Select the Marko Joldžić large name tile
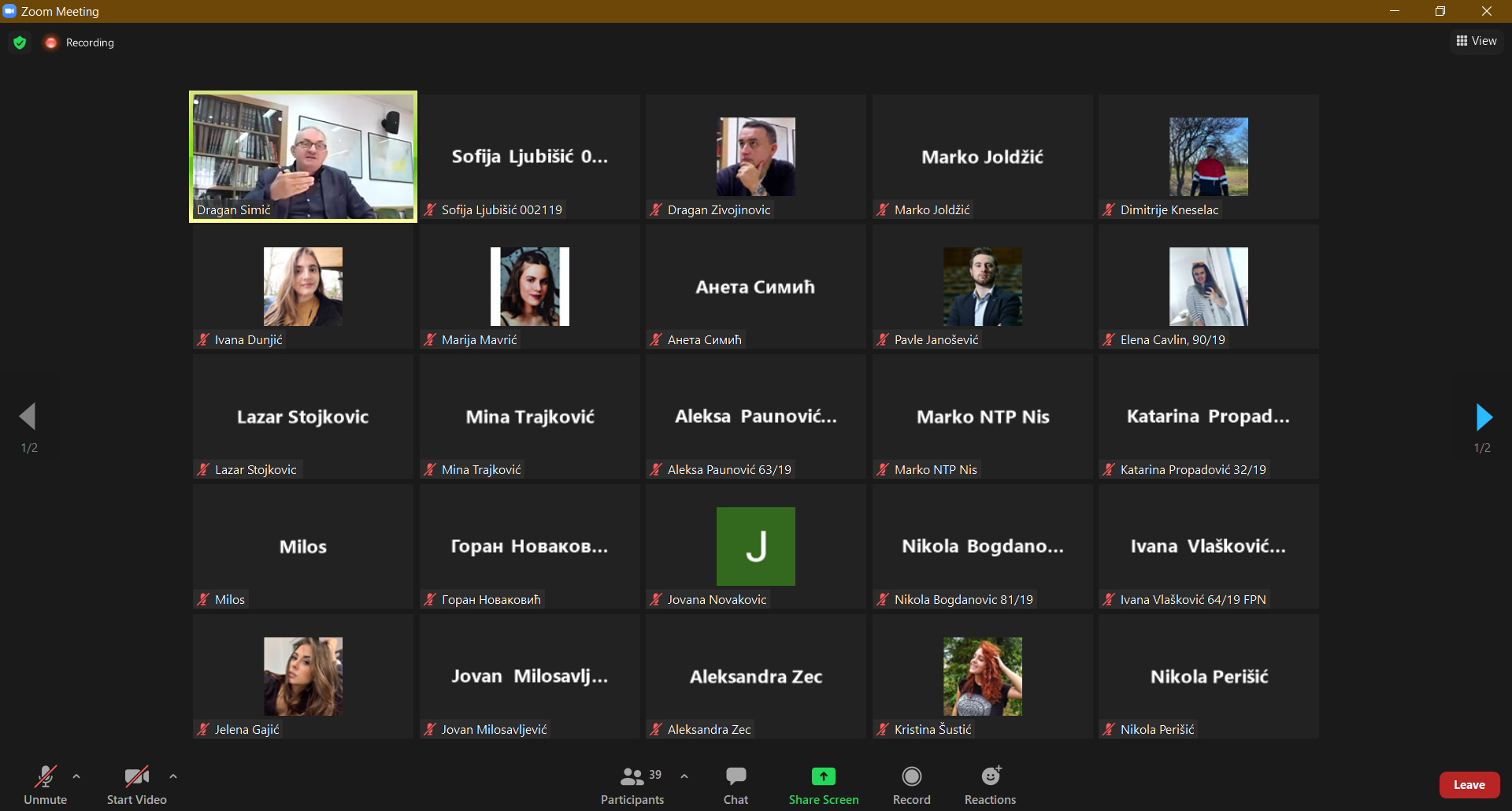 pos(983,157)
